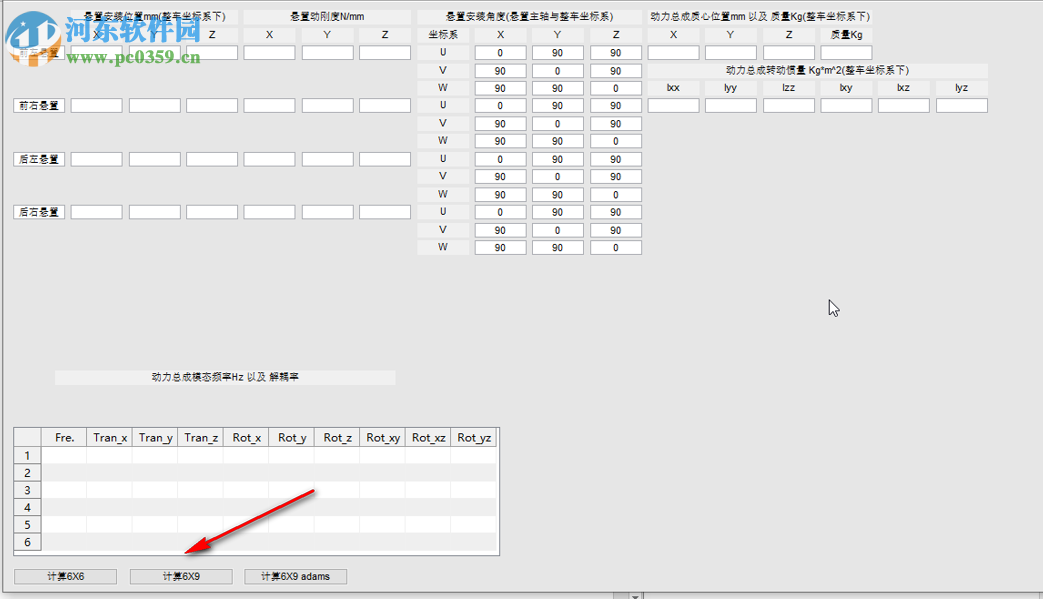Screen dimensions: 1043x616
Task: Select the Rot_x column header
Action: pyautogui.click(x=246, y=437)
